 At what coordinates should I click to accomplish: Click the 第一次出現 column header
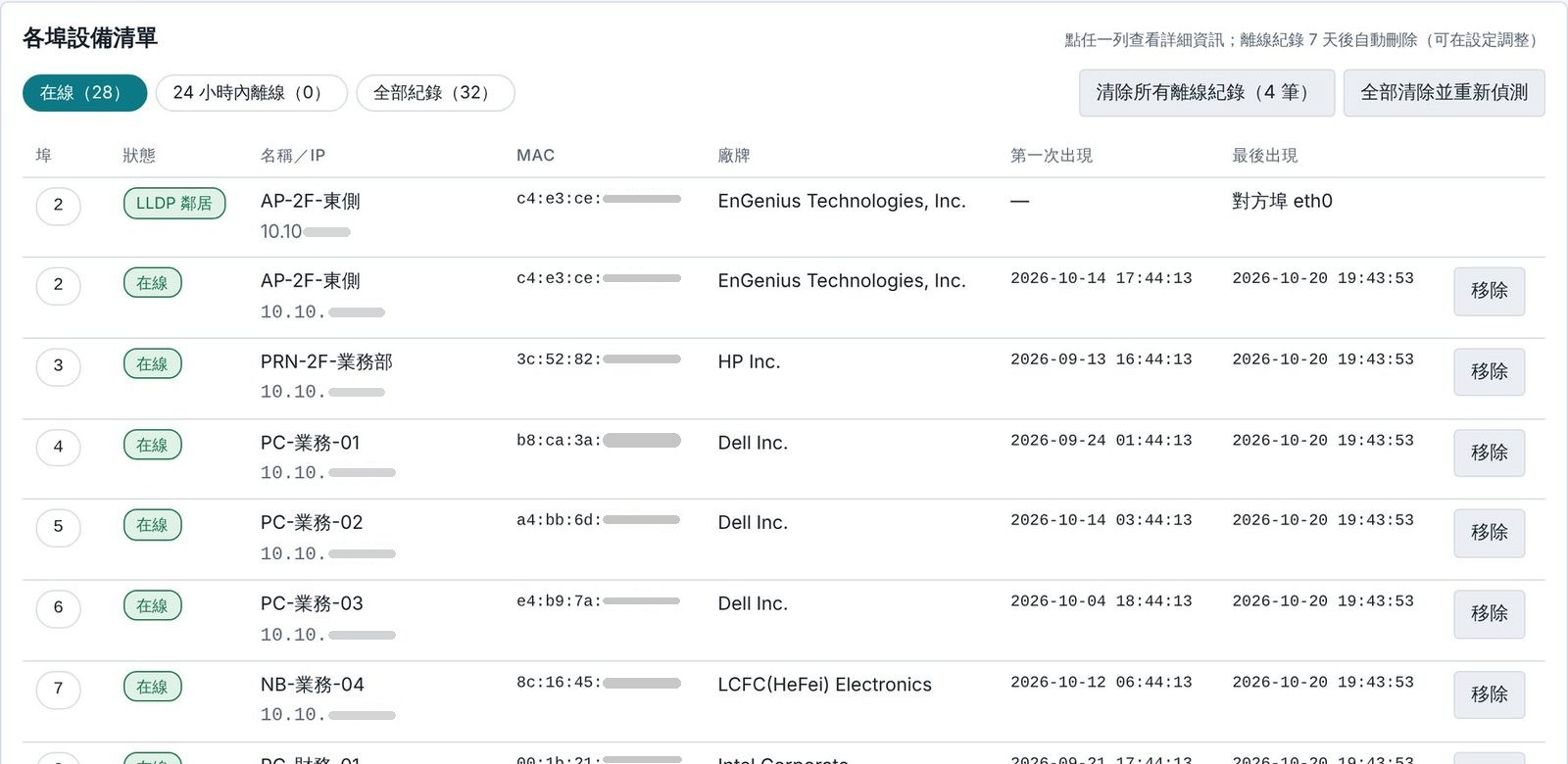click(x=1052, y=156)
